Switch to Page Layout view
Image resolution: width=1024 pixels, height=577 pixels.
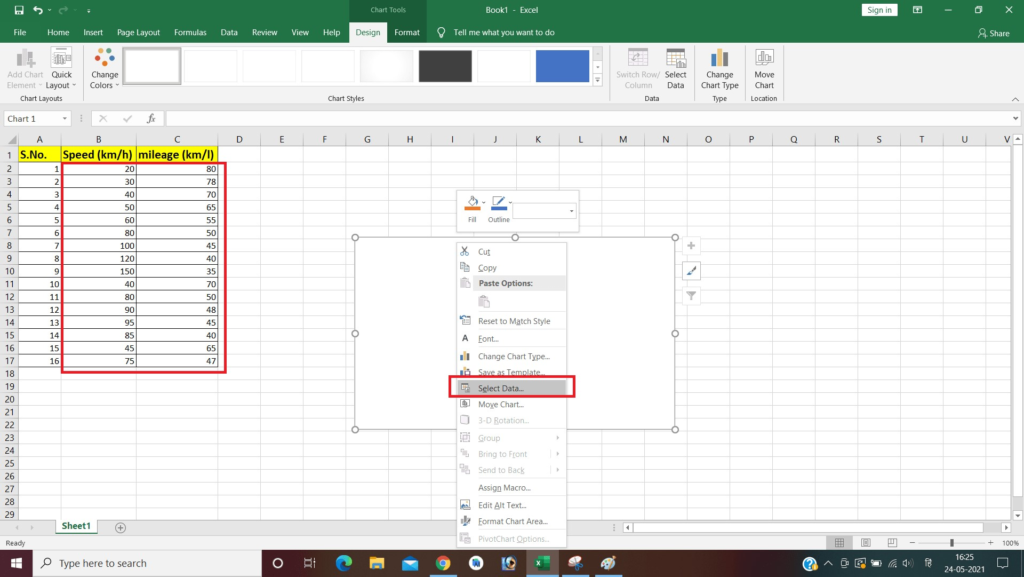pos(866,543)
